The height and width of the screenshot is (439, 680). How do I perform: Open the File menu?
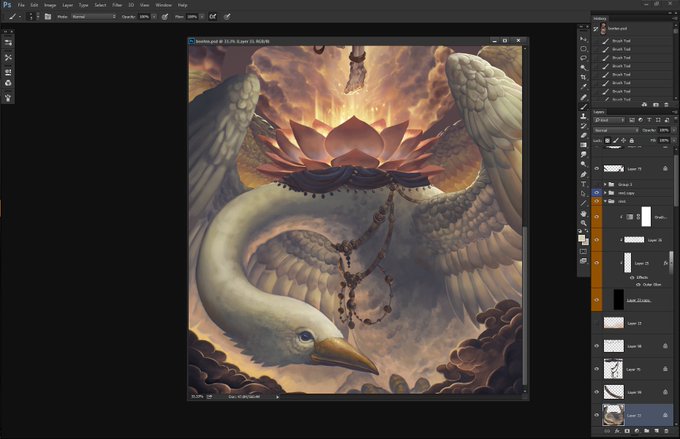coord(21,5)
